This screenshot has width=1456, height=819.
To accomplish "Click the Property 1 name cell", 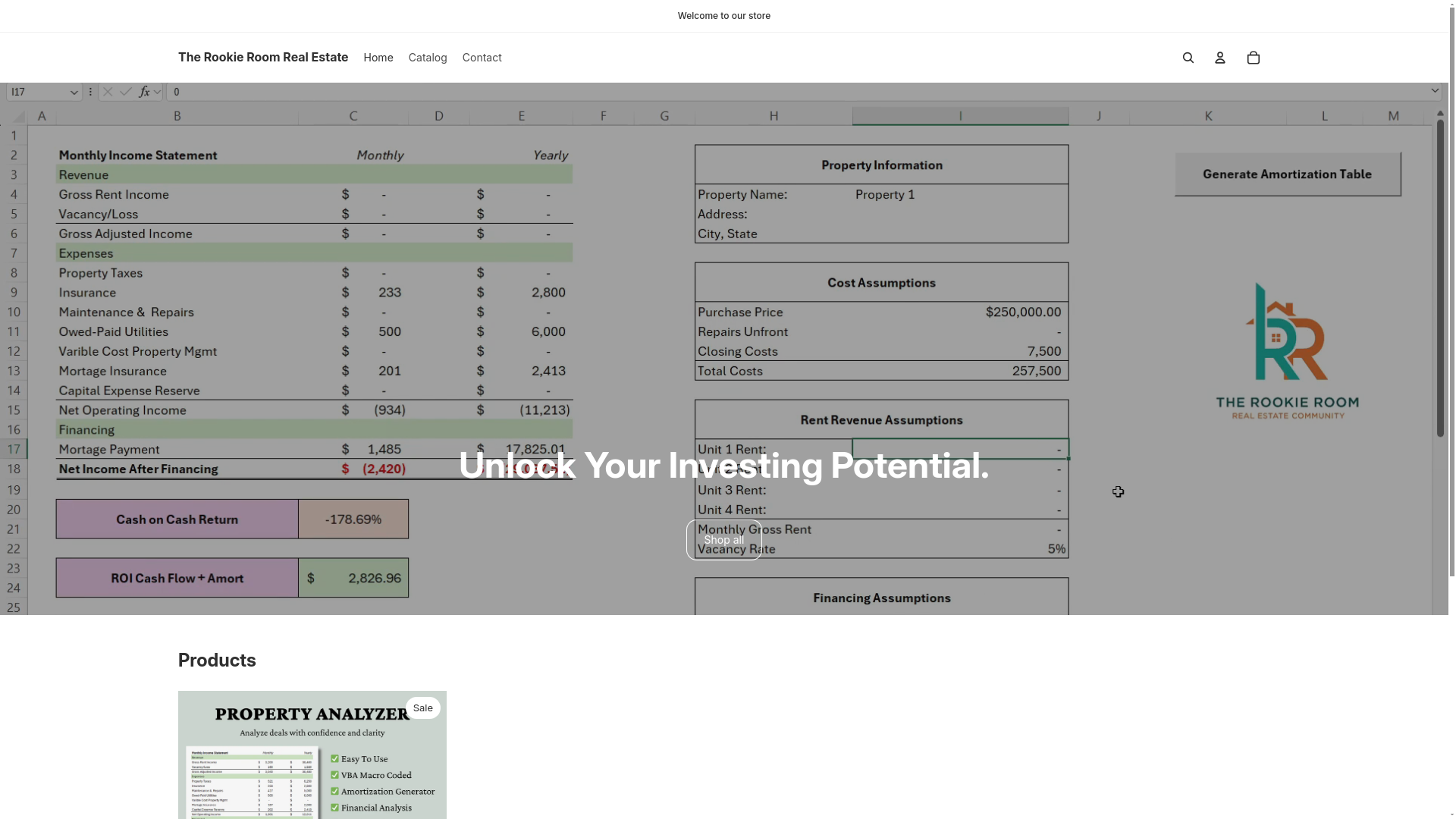I will click(885, 194).
